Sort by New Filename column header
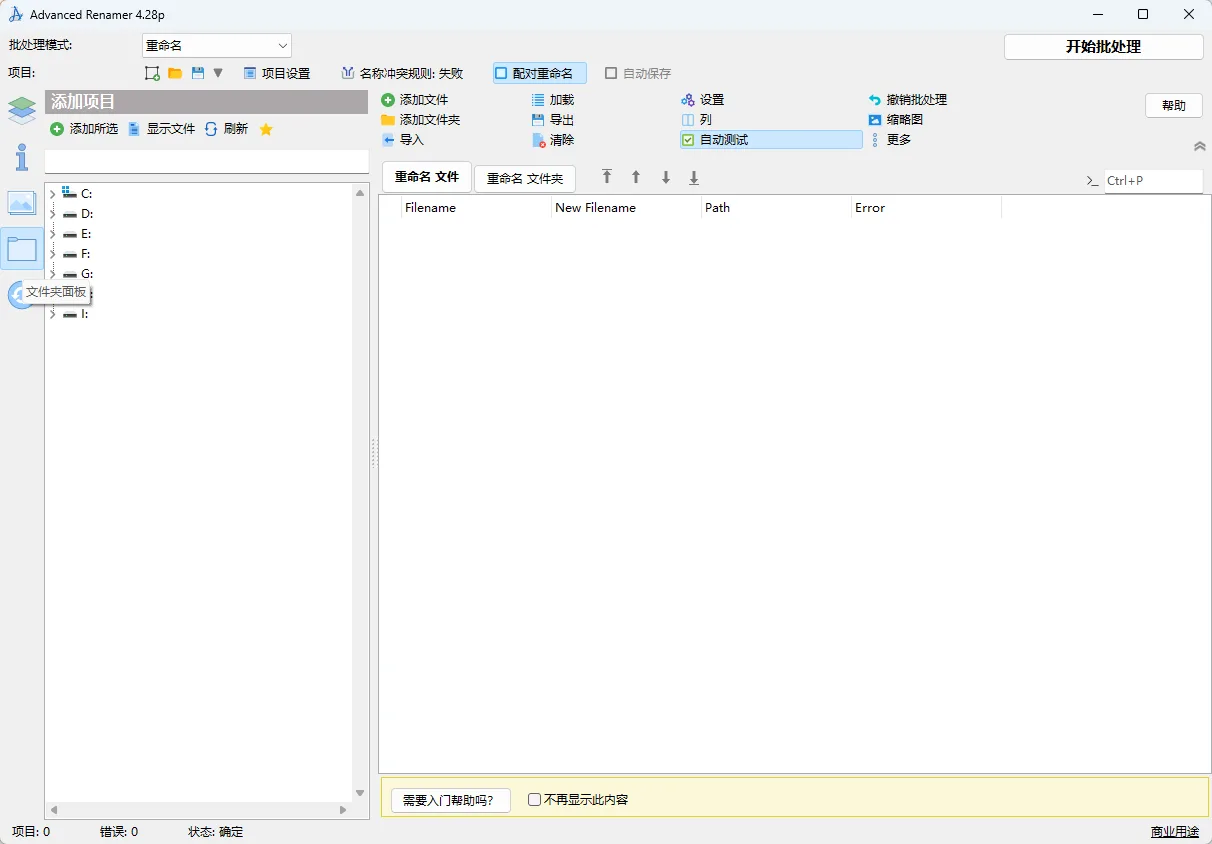 click(x=626, y=208)
